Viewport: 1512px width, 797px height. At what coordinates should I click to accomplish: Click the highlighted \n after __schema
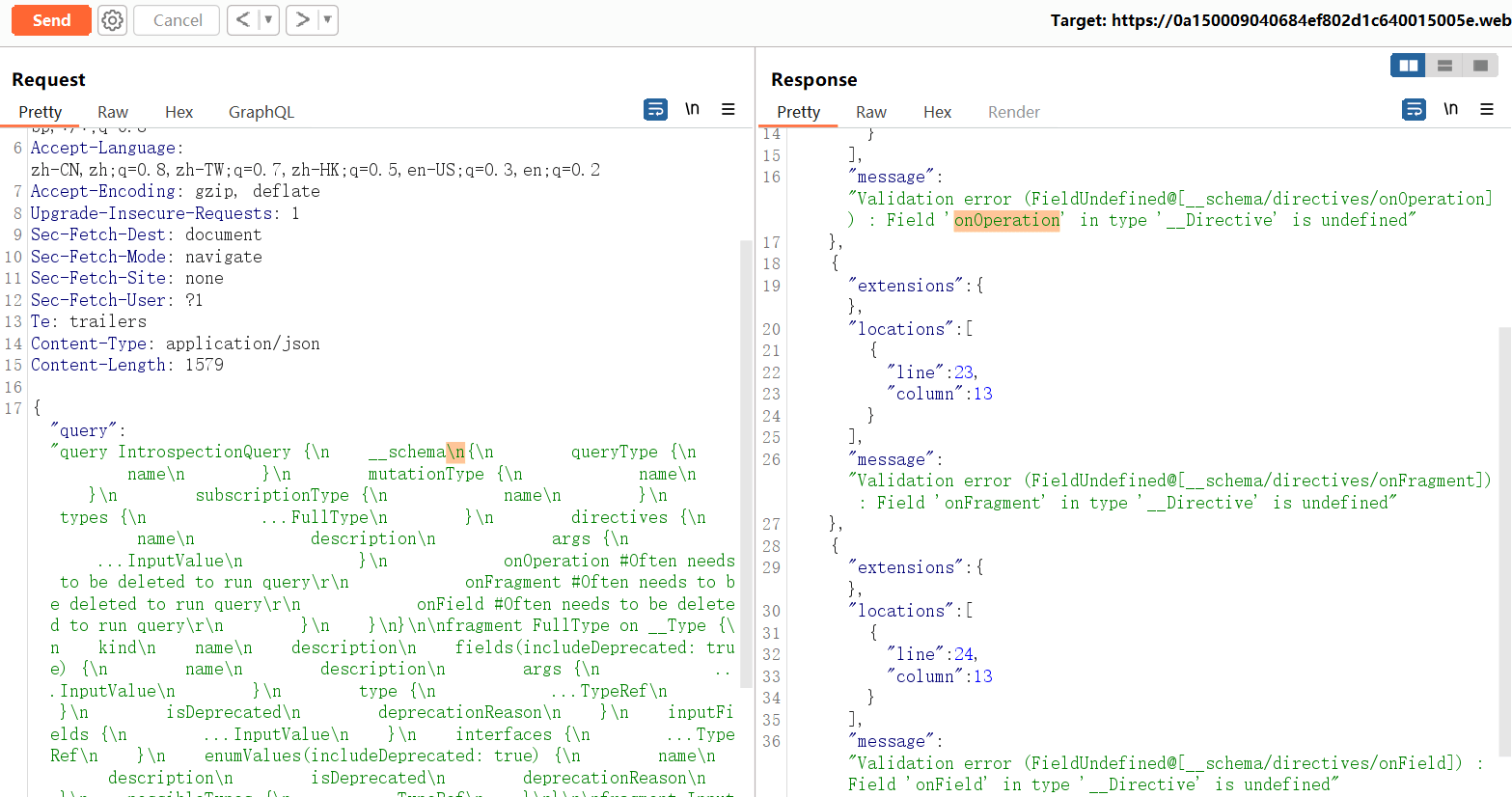[455, 452]
